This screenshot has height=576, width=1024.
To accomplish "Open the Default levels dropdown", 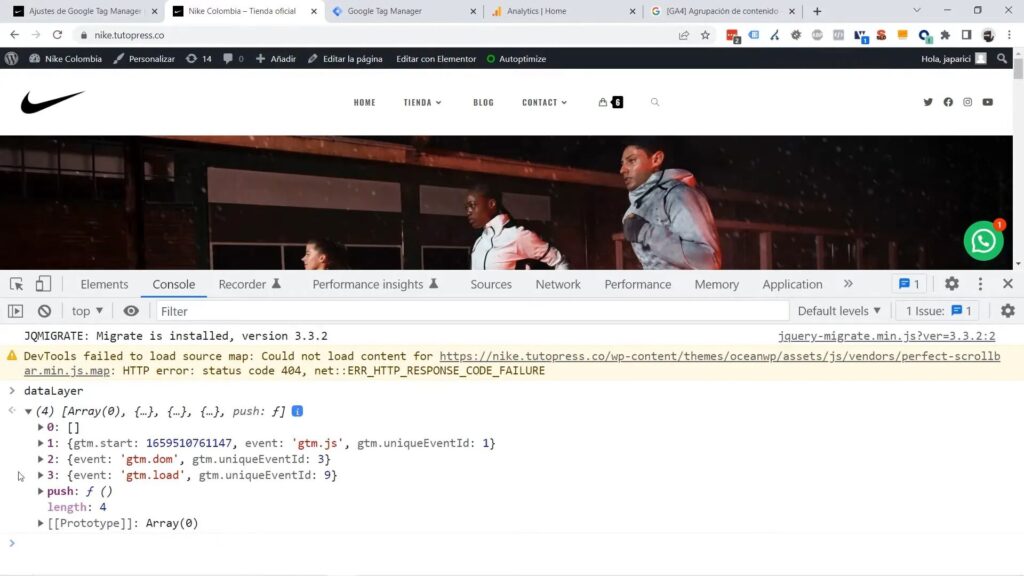I will click(839, 311).
